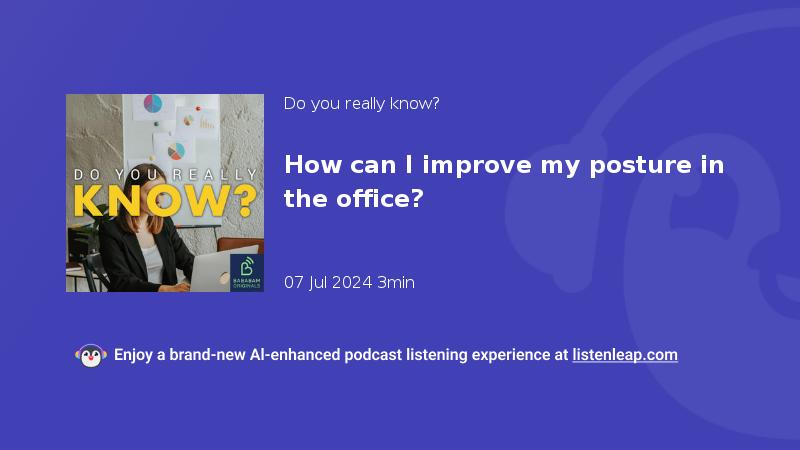This screenshot has height=450, width=800.
Task: Click the orange pie chart on cover whiteboard
Action: 176,151
